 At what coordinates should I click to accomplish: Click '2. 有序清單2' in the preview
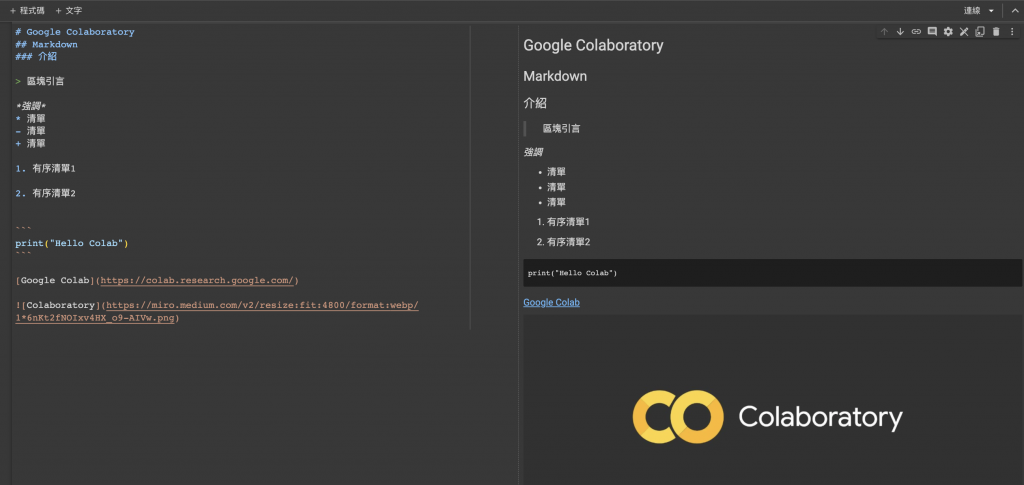563,242
